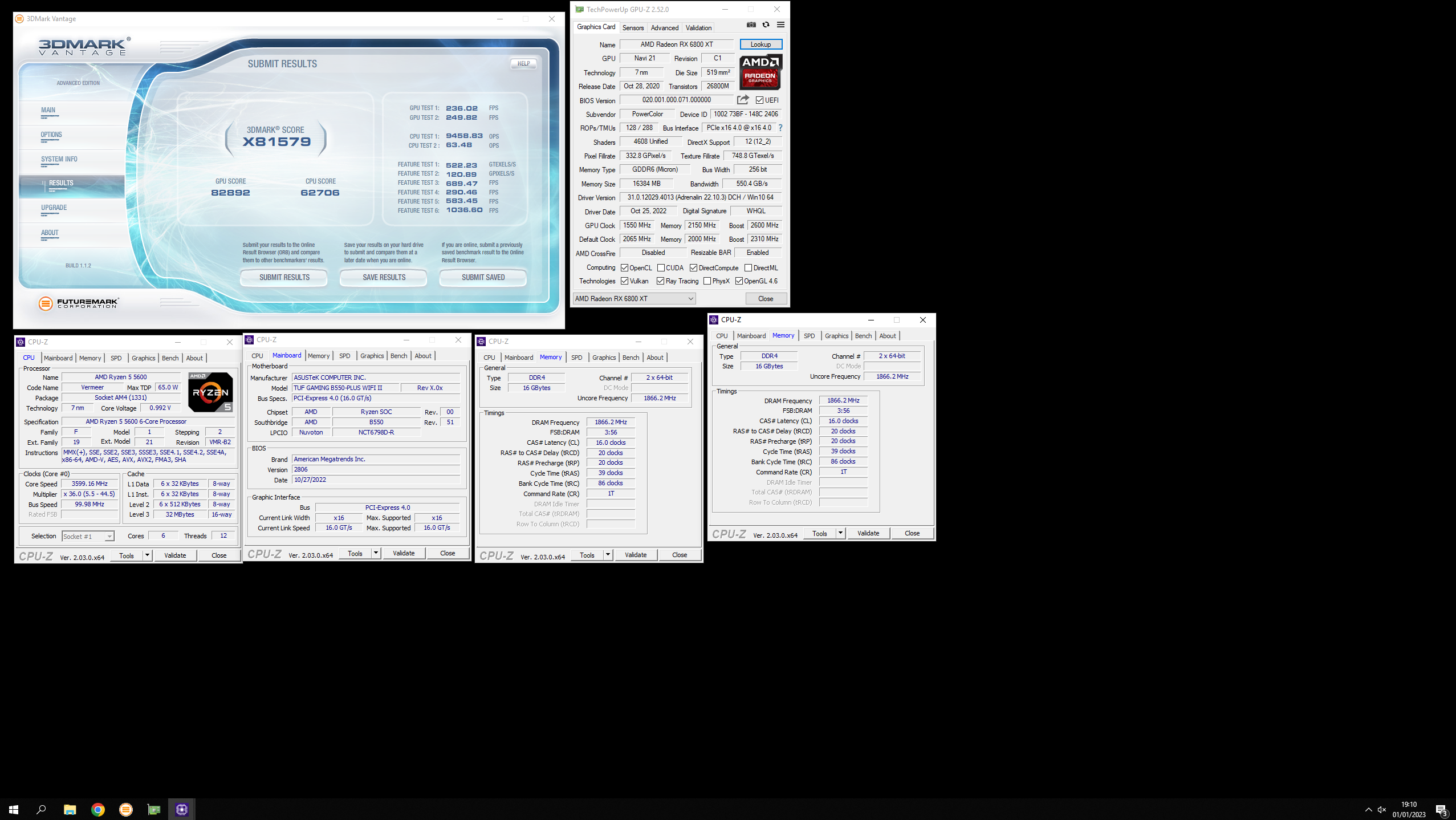Click Tools button in rightmost CPU-Z window
Viewport: 1456px width, 820px height.
pos(820,533)
